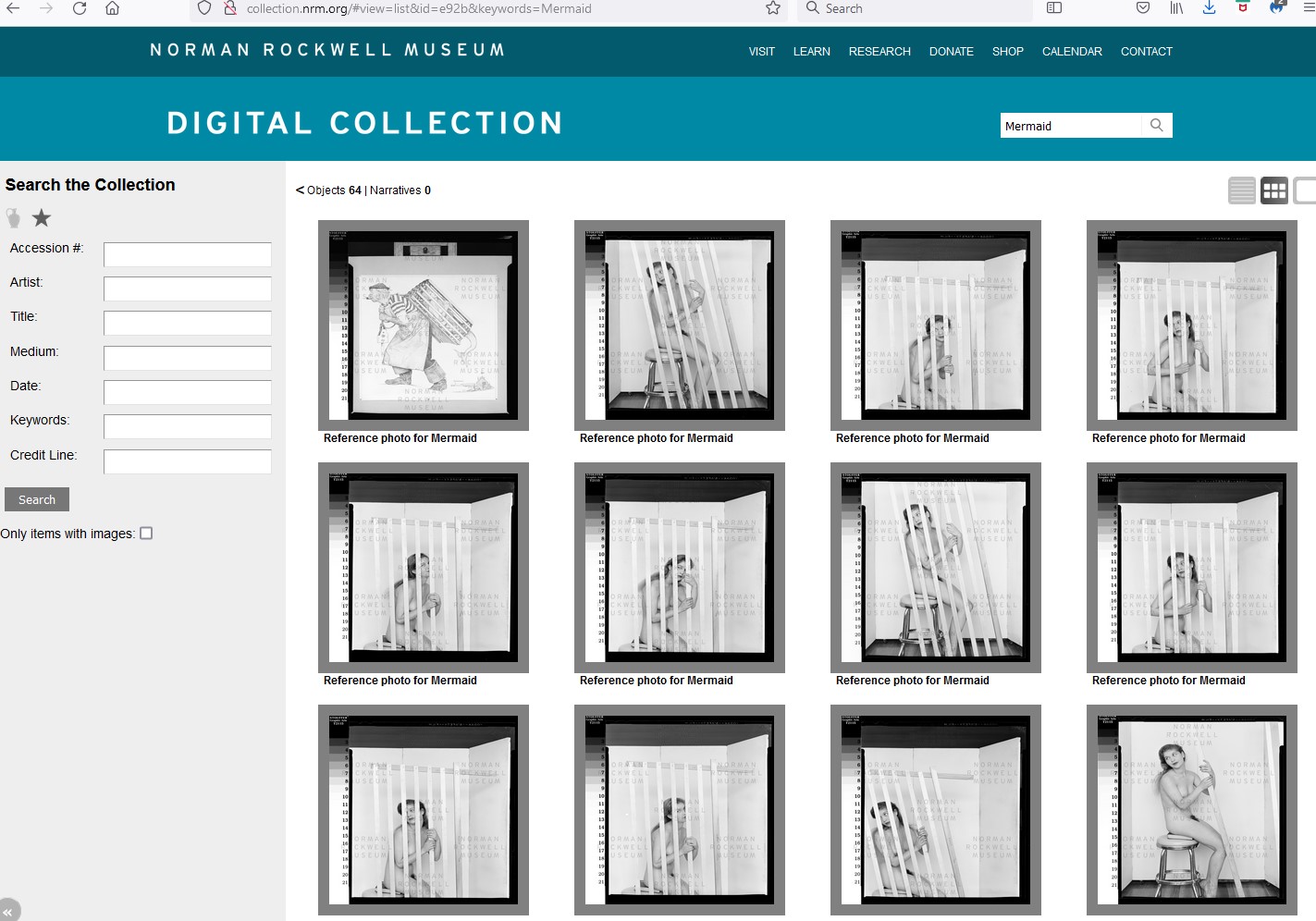
Task: Open the LEARN menu
Action: coord(812,52)
